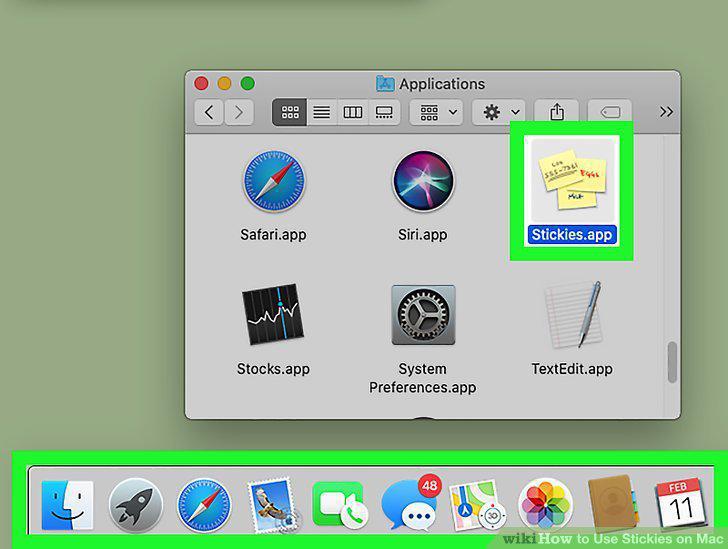
Task: Click the Stickies.app file name label
Action: [x=572, y=235]
